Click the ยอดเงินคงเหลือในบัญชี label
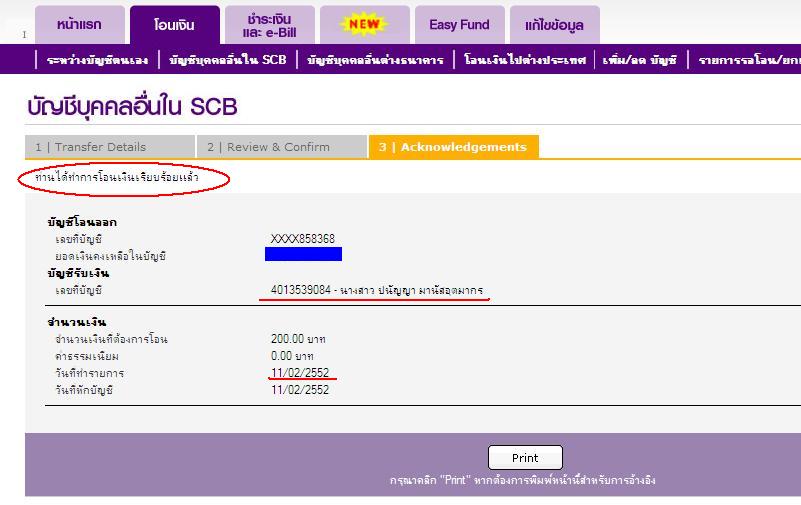 tap(110, 256)
